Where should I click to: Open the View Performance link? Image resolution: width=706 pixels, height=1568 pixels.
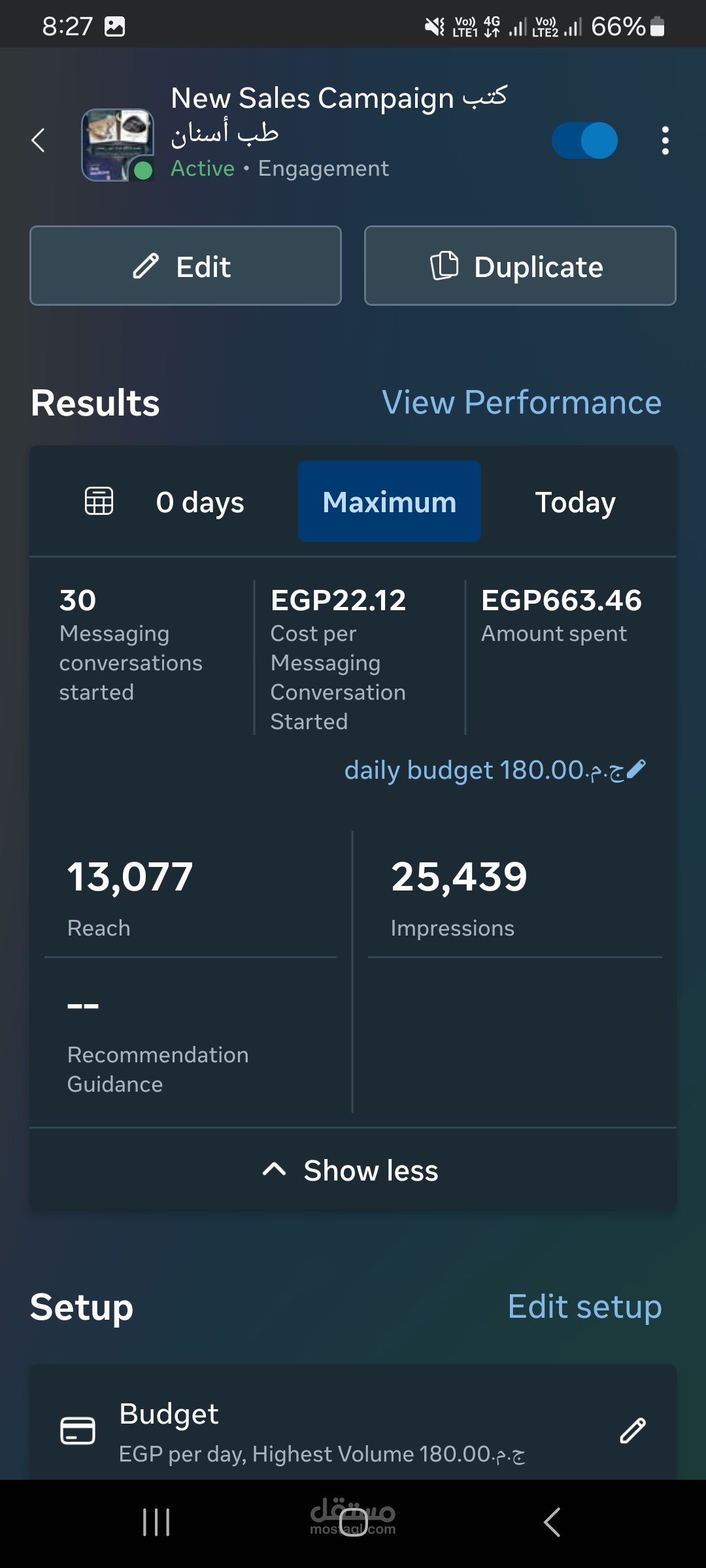click(522, 402)
